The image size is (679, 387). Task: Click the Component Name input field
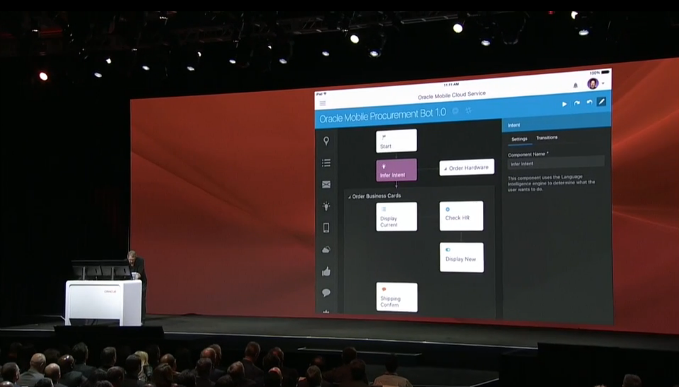[x=556, y=163]
